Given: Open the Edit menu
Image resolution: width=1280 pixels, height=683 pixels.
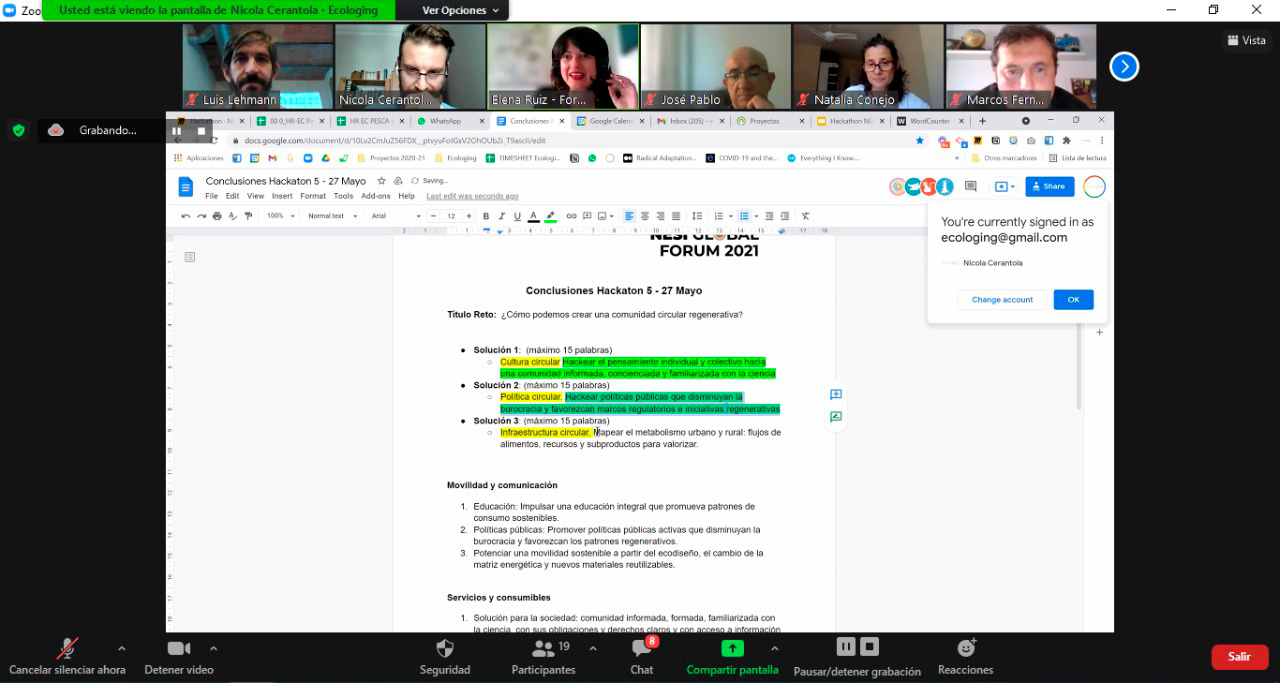Looking at the screenshot, I should [232, 196].
